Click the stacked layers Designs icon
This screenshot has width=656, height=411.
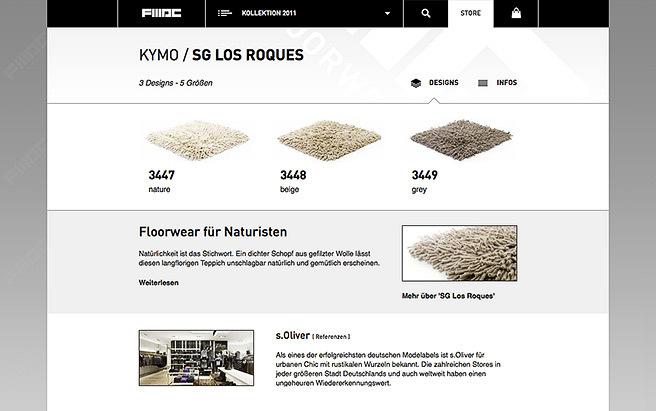(415, 83)
